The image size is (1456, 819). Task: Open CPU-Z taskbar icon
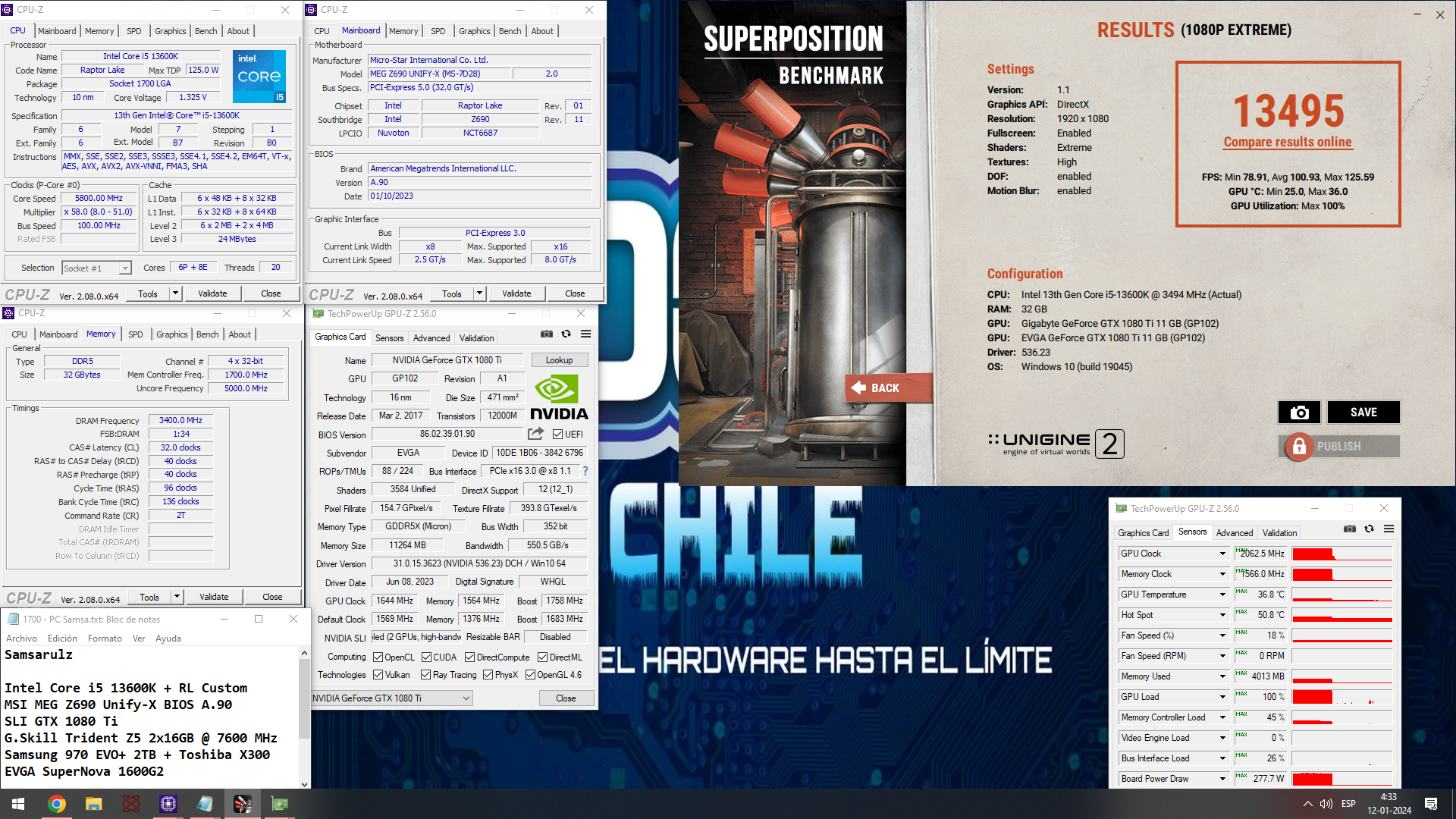[168, 804]
